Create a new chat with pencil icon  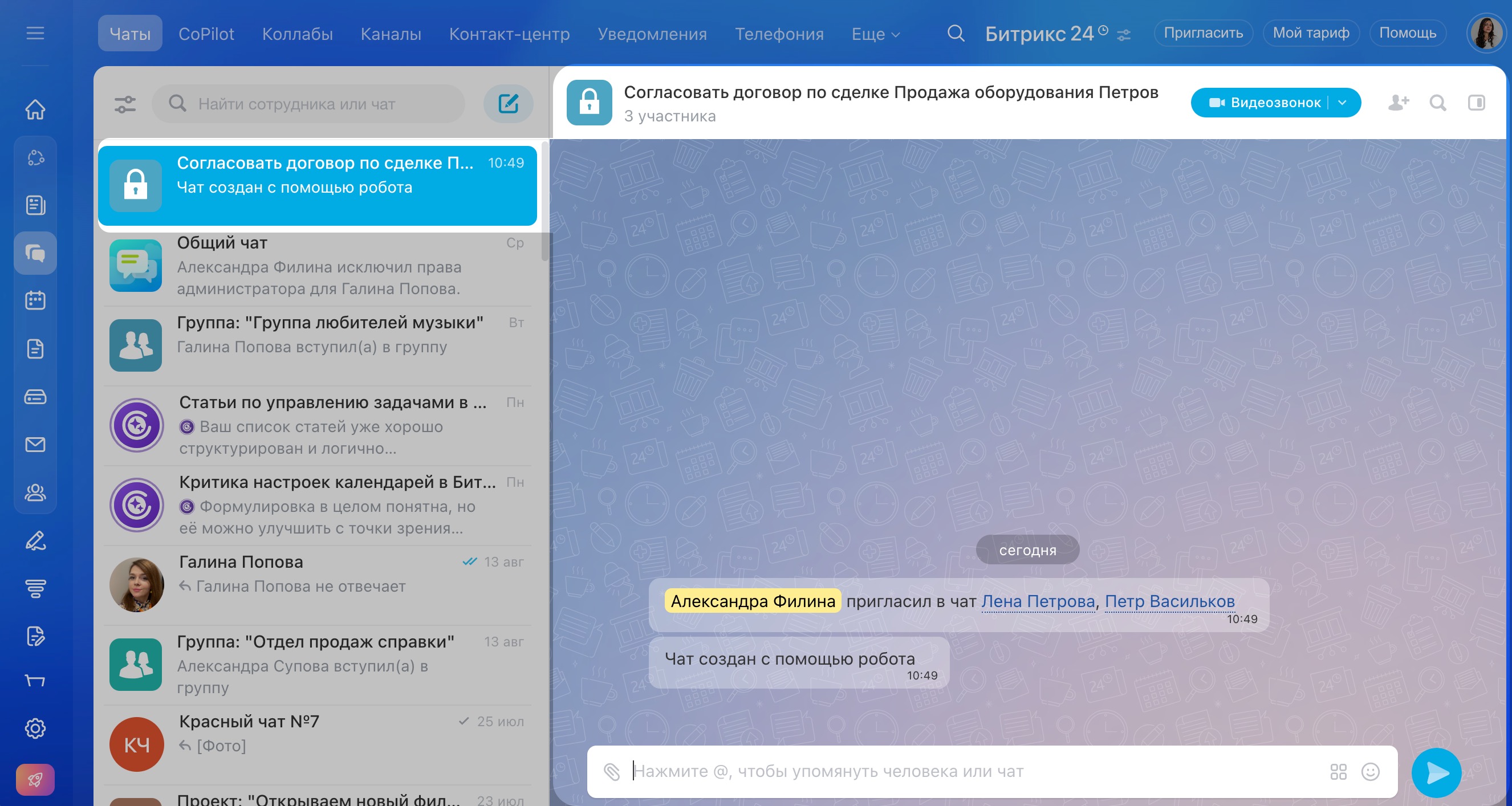tap(509, 104)
